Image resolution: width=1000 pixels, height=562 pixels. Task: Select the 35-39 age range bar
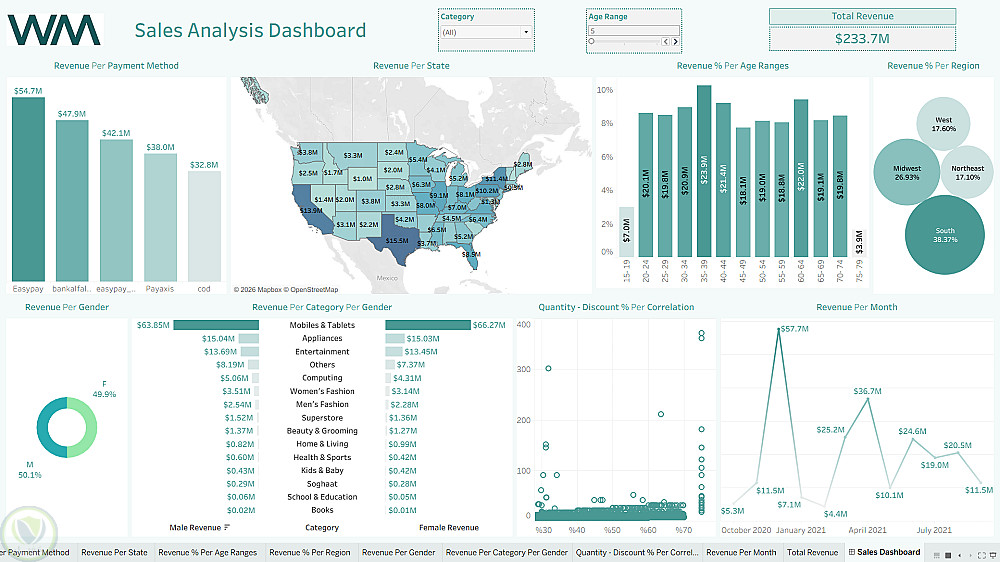point(703,171)
